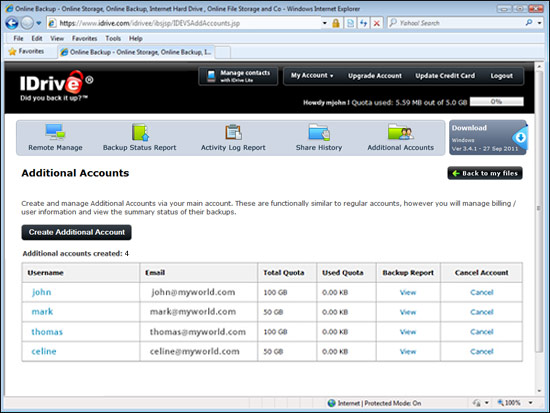View backup report for celine
The image size is (550, 413).
[x=408, y=351]
